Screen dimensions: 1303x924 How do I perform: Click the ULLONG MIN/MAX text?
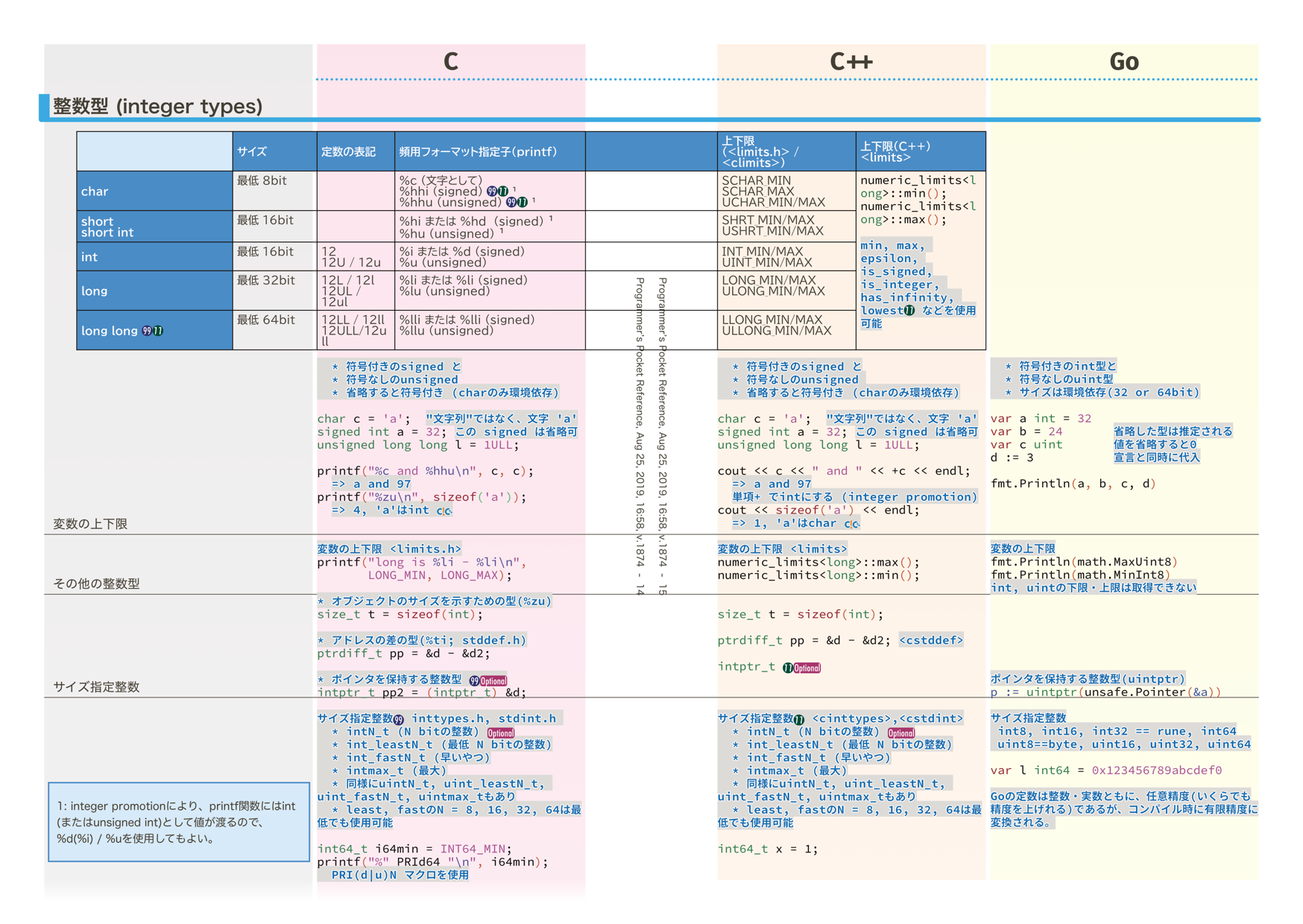click(776, 331)
